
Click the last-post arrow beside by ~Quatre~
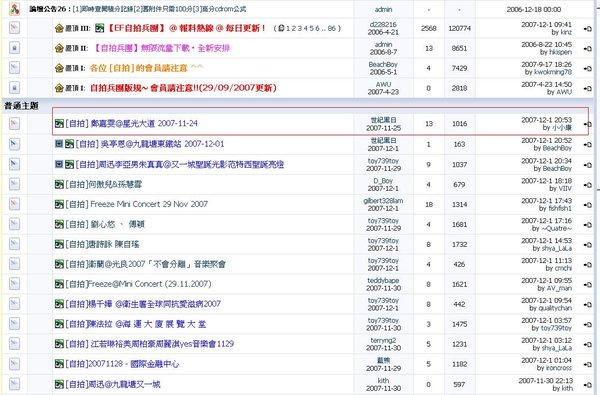pyautogui.click(x=587, y=225)
